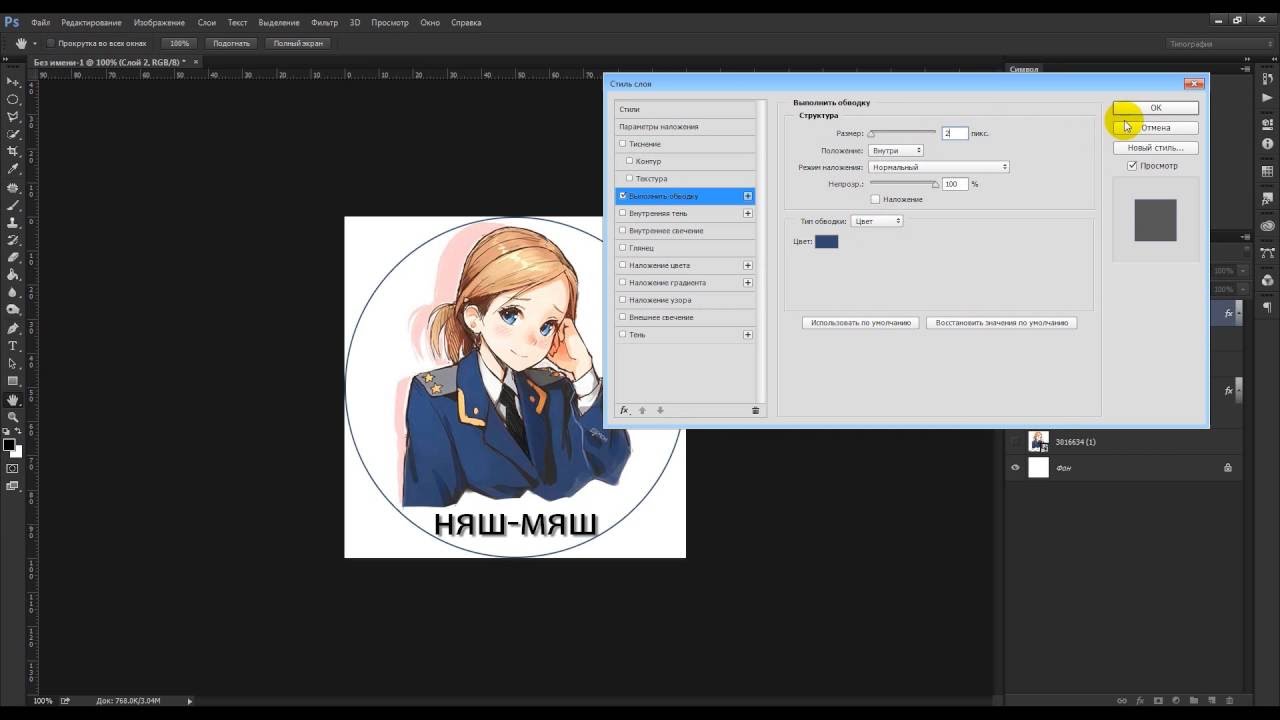The width and height of the screenshot is (1280, 720).
Task: Uncheck the Выполнить обводку checkbox
Action: coord(622,196)
